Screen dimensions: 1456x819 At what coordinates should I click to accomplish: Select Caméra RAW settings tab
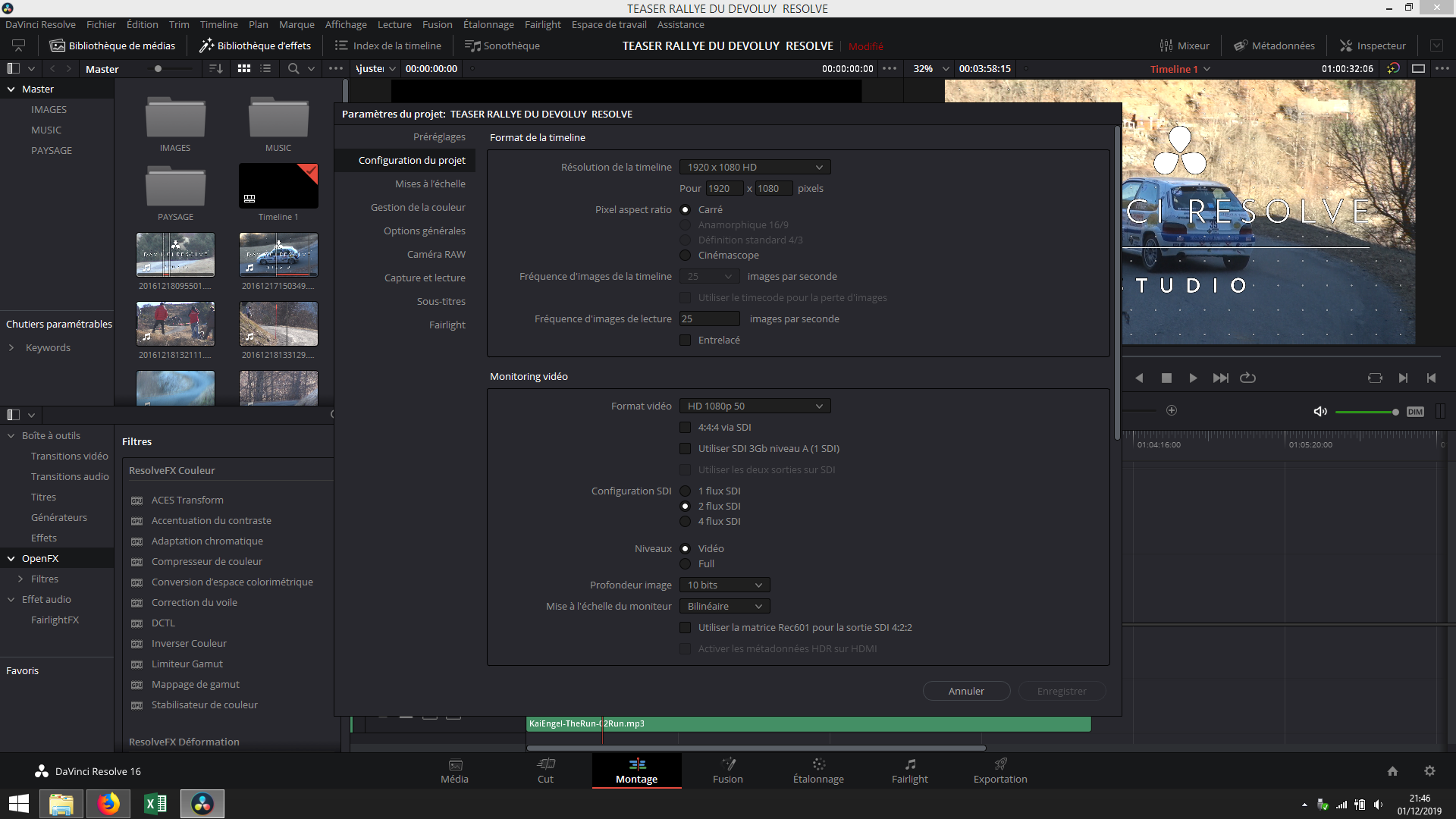click(x=436, y=254)
